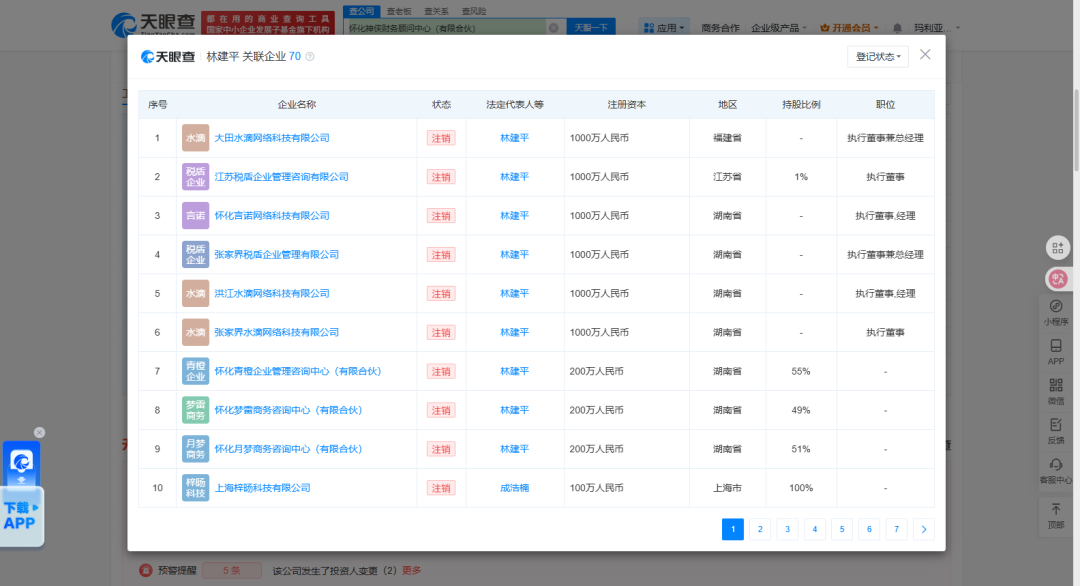Click legal representative 成浩楠 link

point(514,488)
